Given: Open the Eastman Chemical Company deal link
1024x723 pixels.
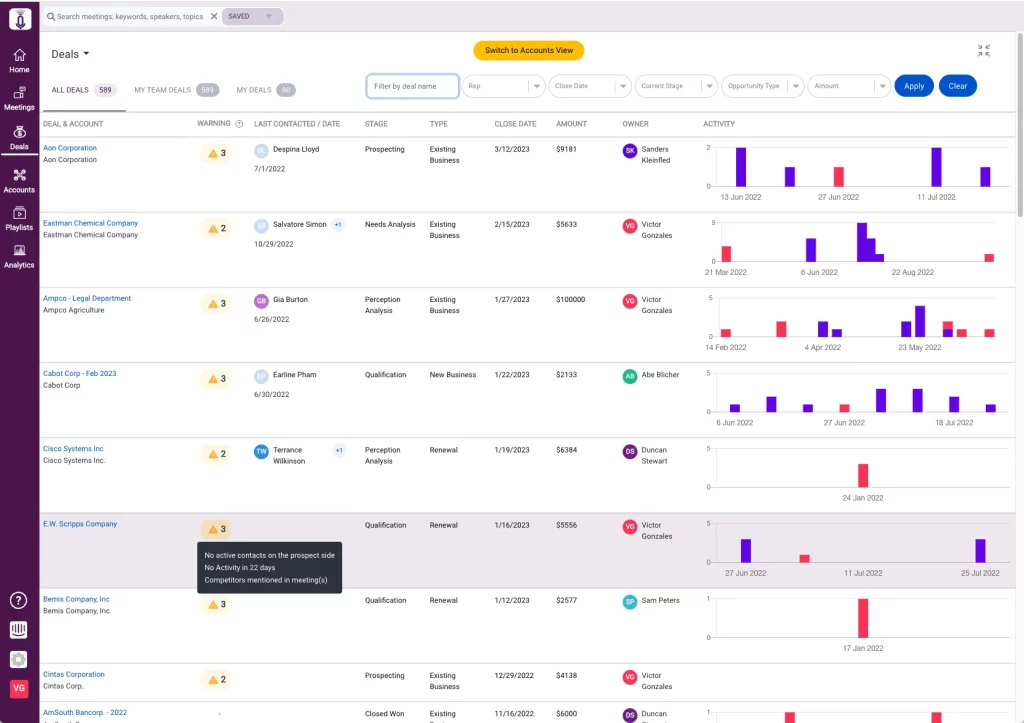Looking at the screenshot, I should pos(91,223).
